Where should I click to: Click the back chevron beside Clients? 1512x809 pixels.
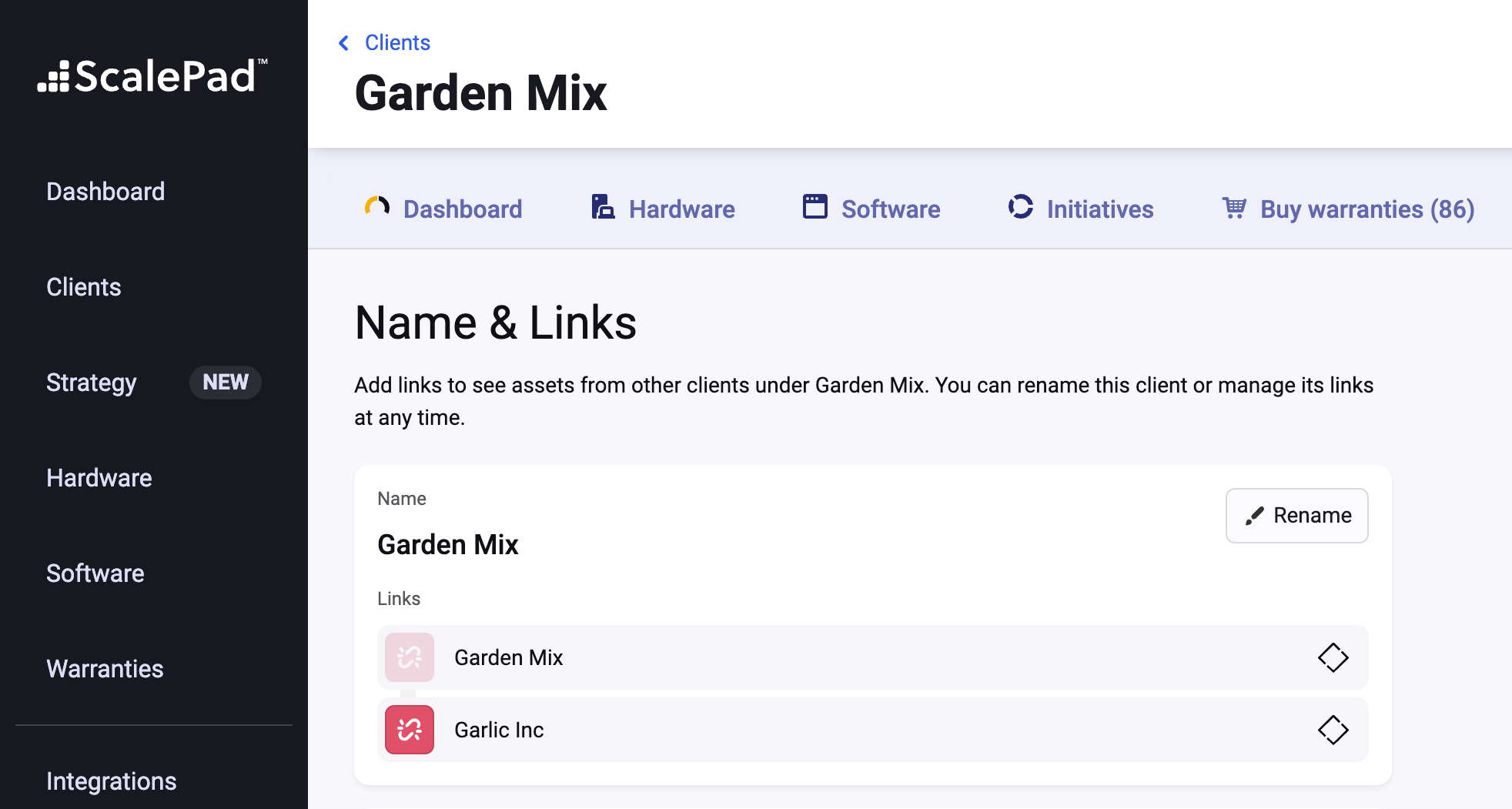[343, 43]
